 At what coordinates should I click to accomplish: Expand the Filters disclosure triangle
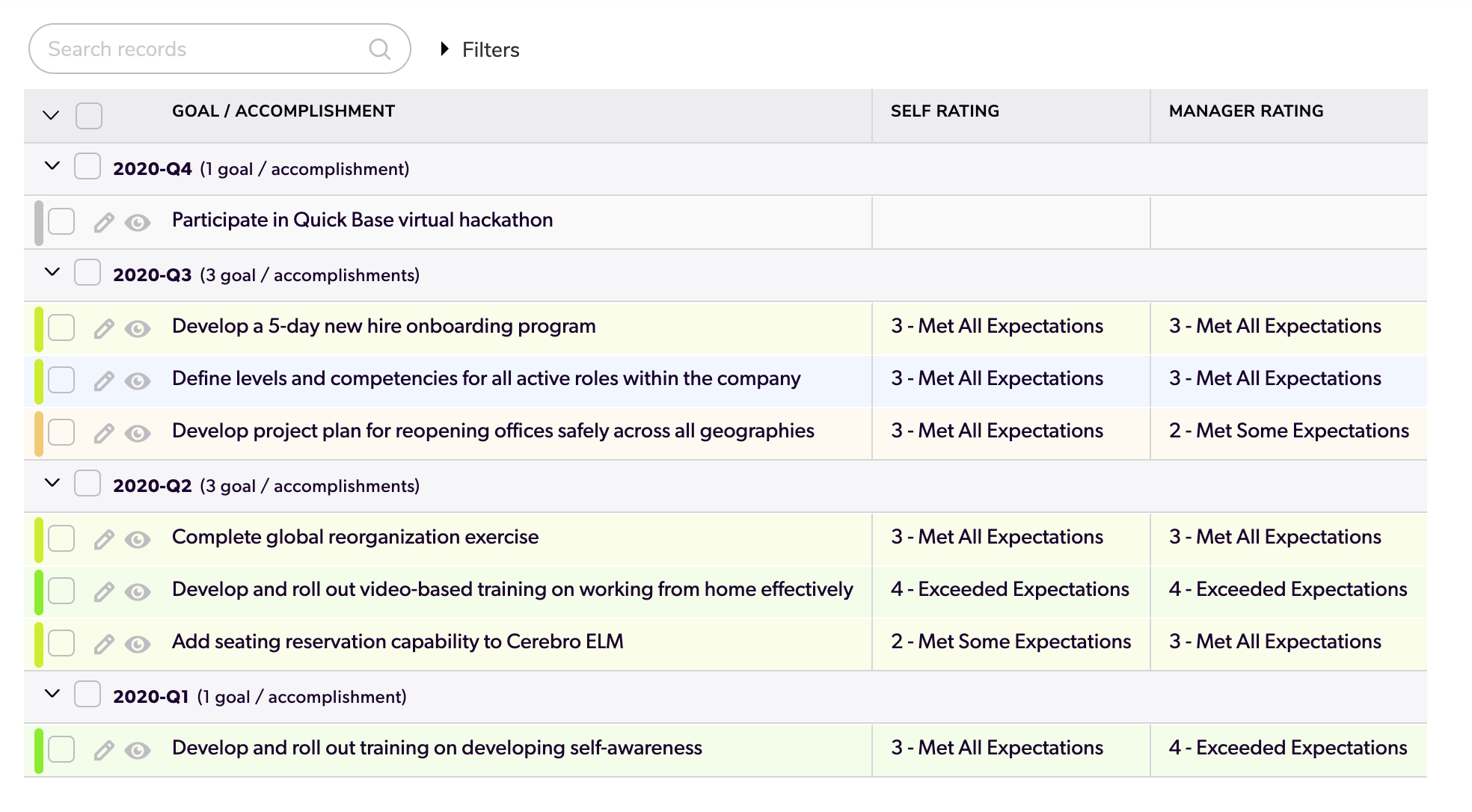coord(445,49)
